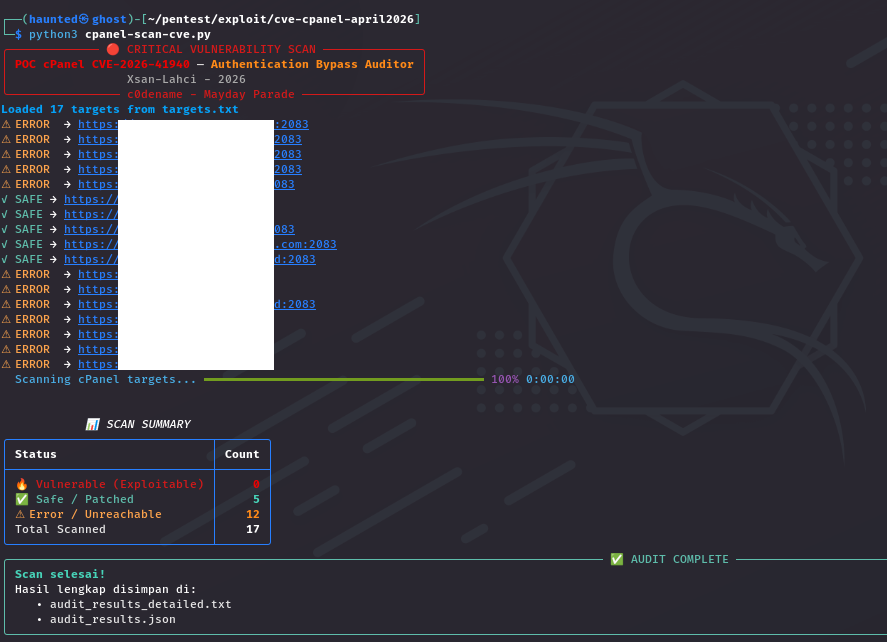
Task: Select the path ~/pentest/exploit/cve-cpanel-april2026
Action: pos(281,19)
